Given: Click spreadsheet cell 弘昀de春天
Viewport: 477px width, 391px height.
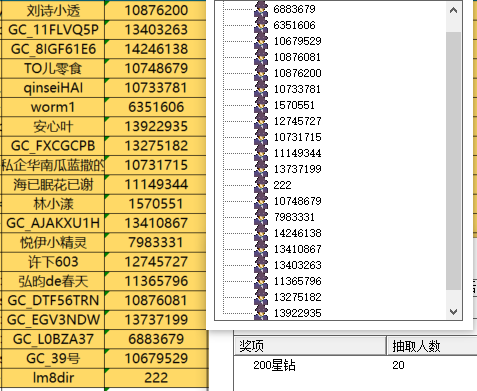Looking at the screenshot, I should (x=53, y=281).
